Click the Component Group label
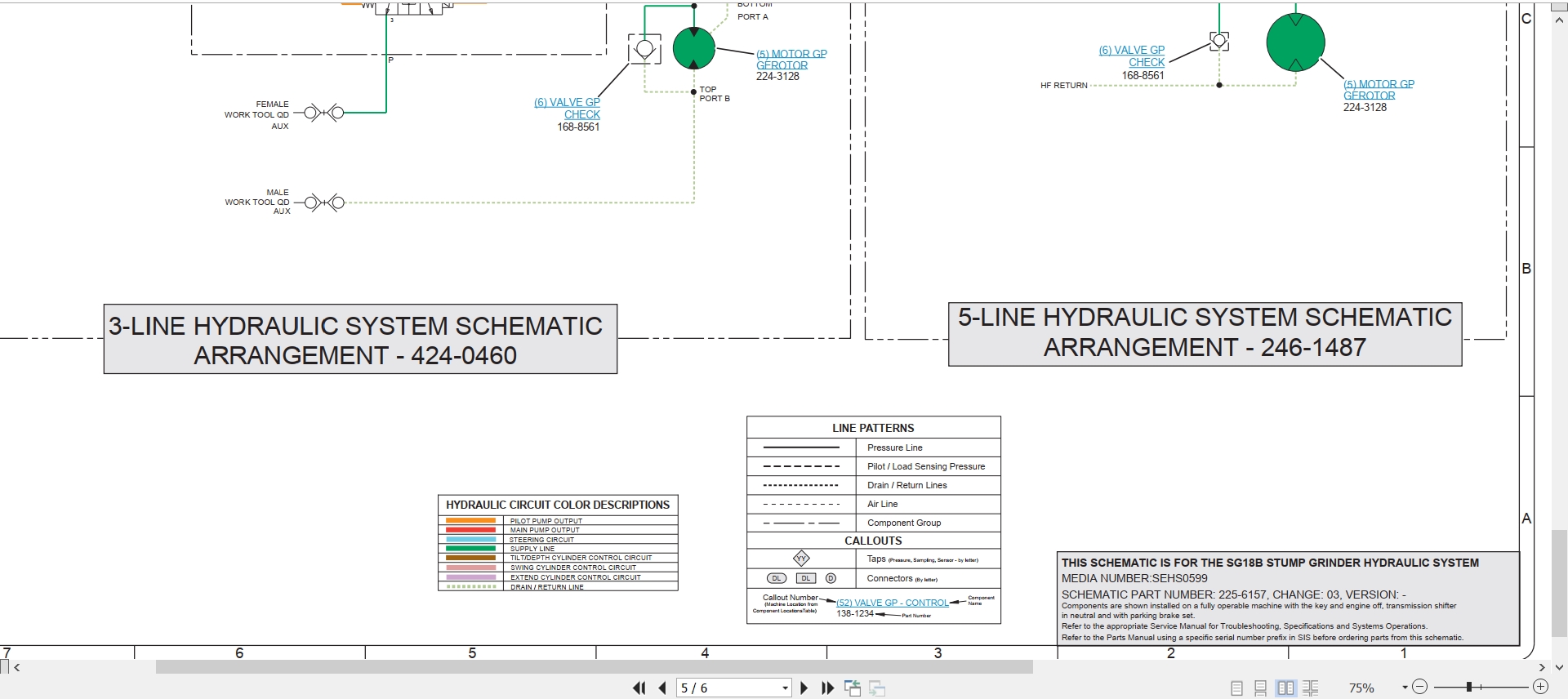This screenshot has height=699, width=1568. point(904,523)
